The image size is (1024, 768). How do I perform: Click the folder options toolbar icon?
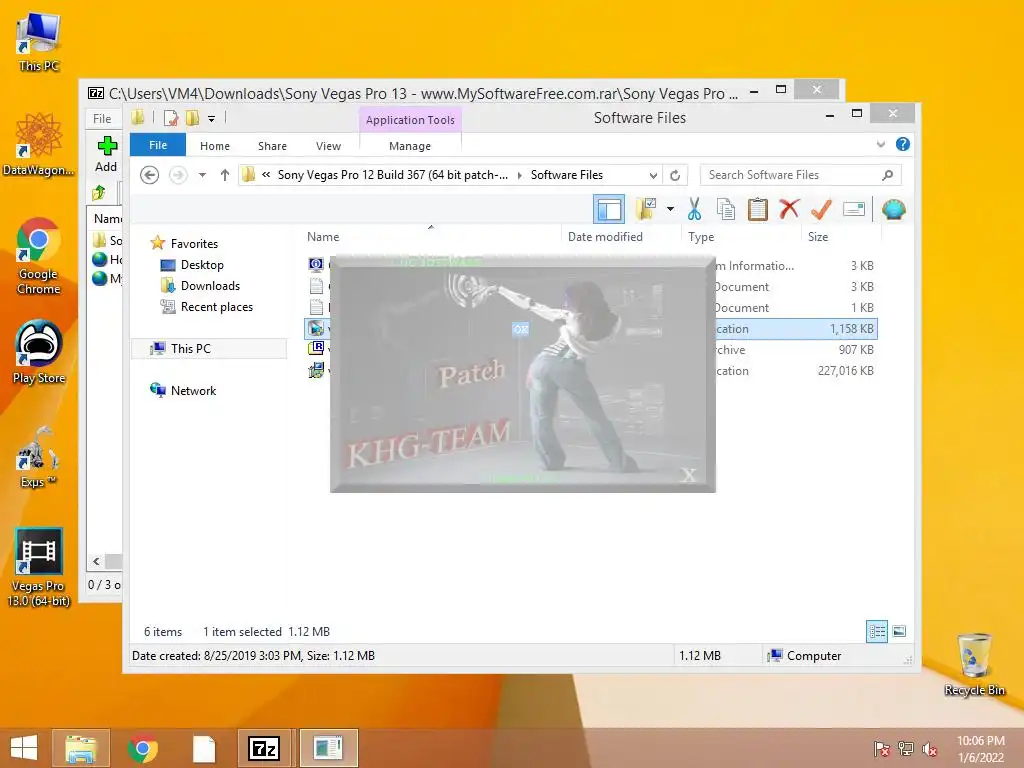pos(646,210)
